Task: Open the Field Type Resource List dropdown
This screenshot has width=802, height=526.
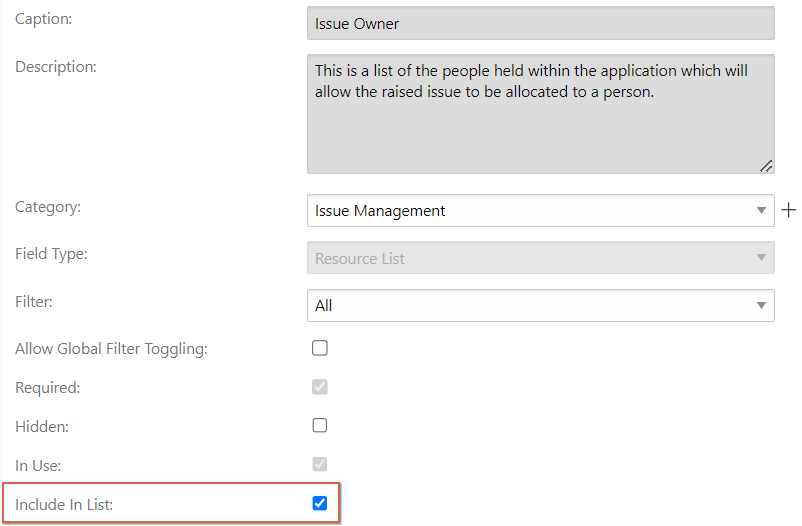Action: 541,258
